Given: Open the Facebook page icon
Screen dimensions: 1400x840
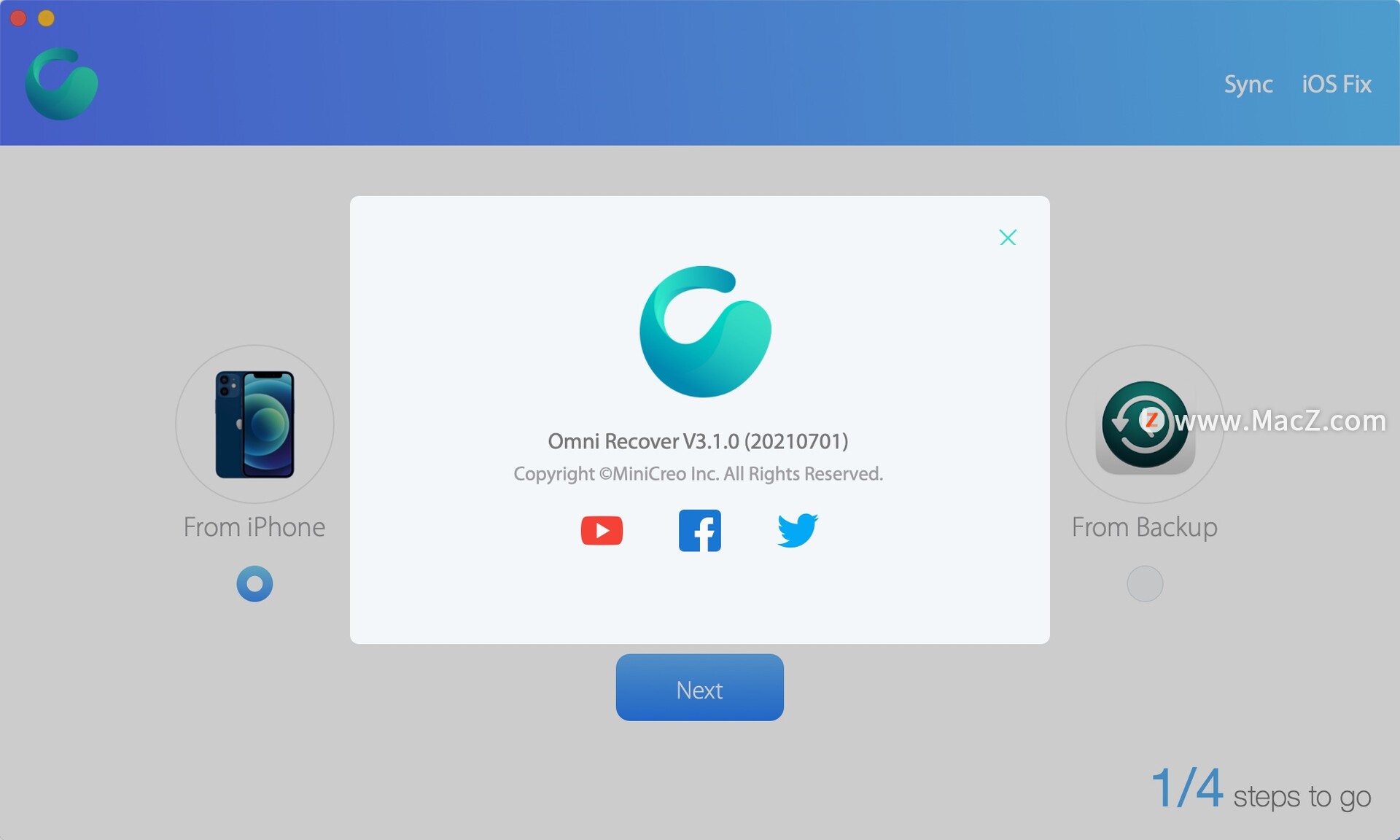Looking at the screenshot, I should pyautogui.click(x=700, y=530).
